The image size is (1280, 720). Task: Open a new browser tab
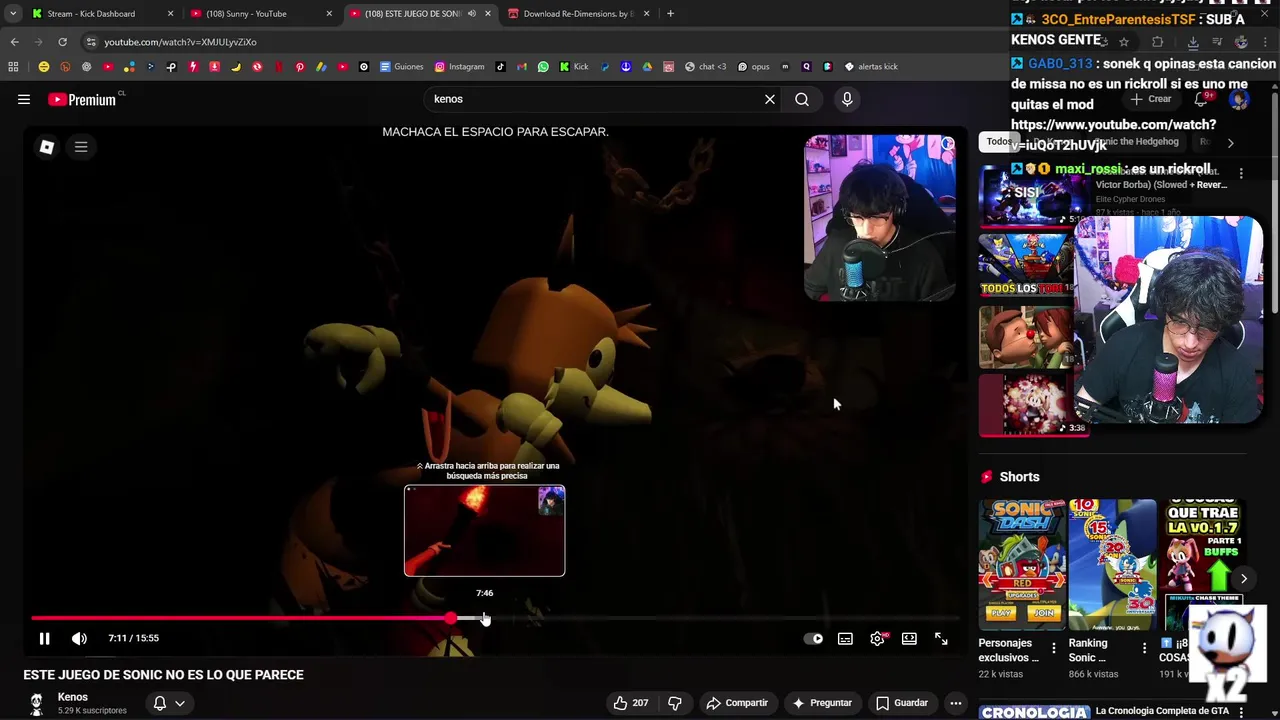click(670, 14)
